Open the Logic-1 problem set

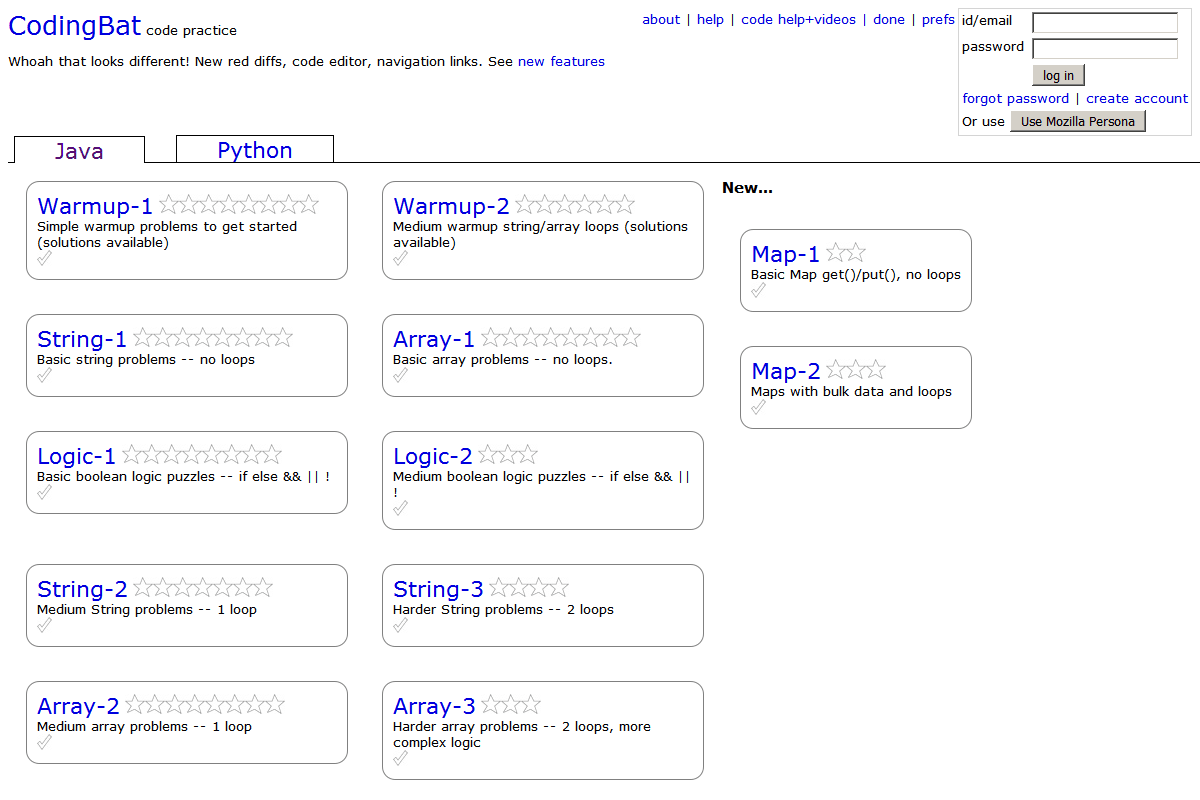point(76,456)
